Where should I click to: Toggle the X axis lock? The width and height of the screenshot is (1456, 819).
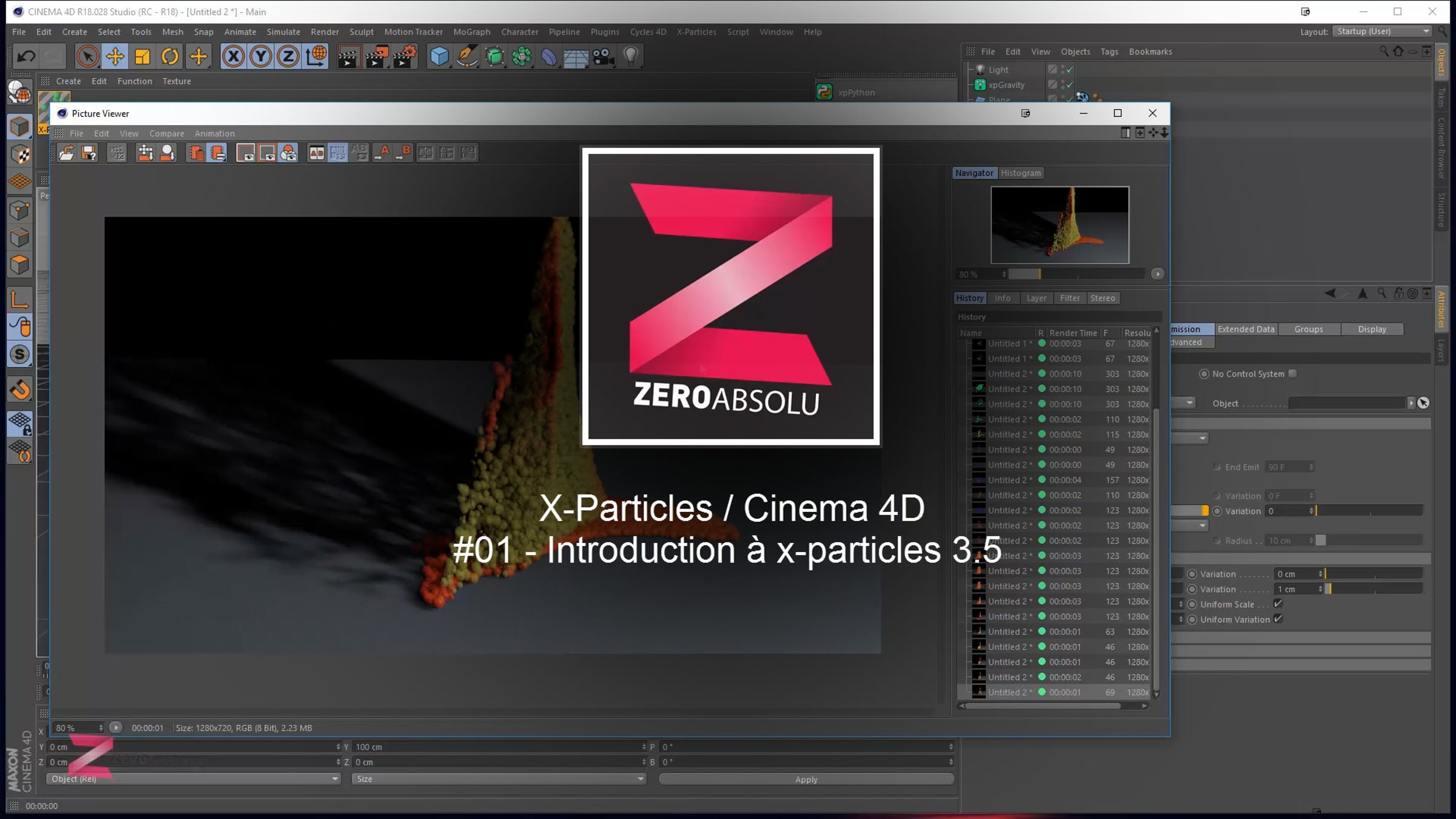coord(233,56)
